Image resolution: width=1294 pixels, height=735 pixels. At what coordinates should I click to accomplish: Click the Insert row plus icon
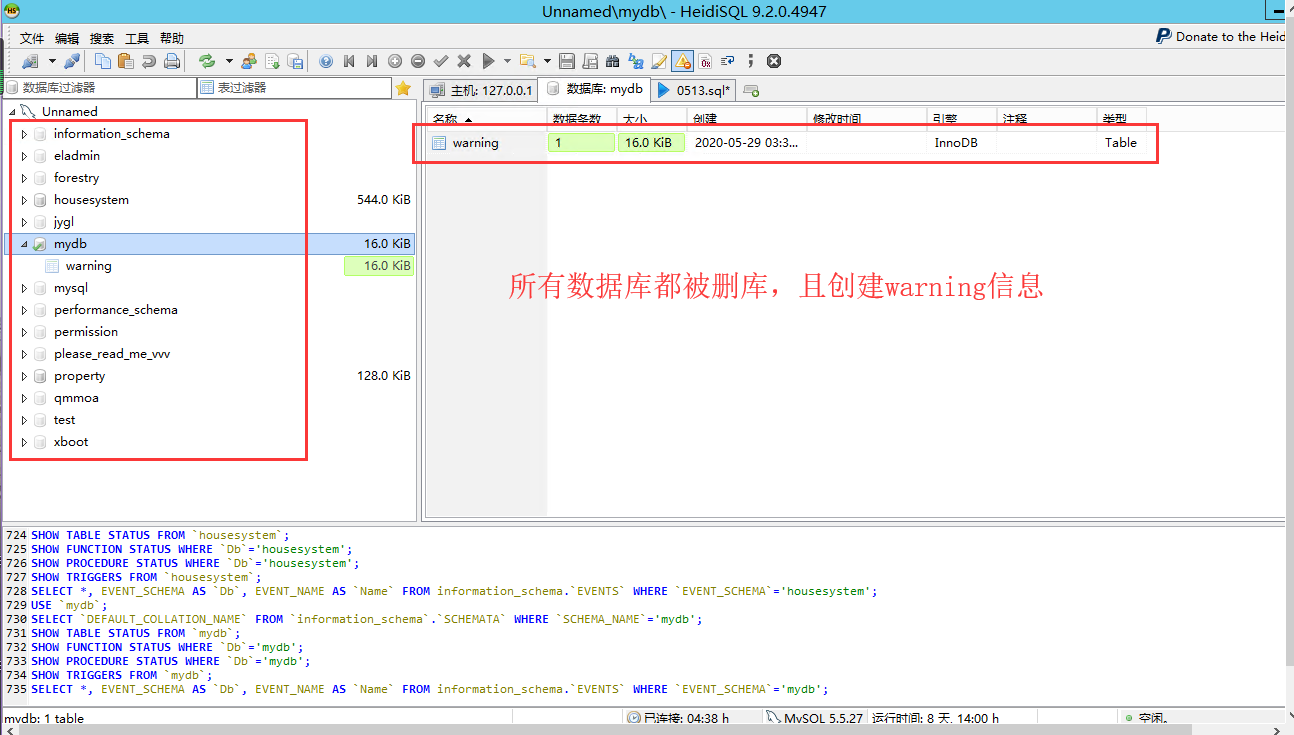395,61
